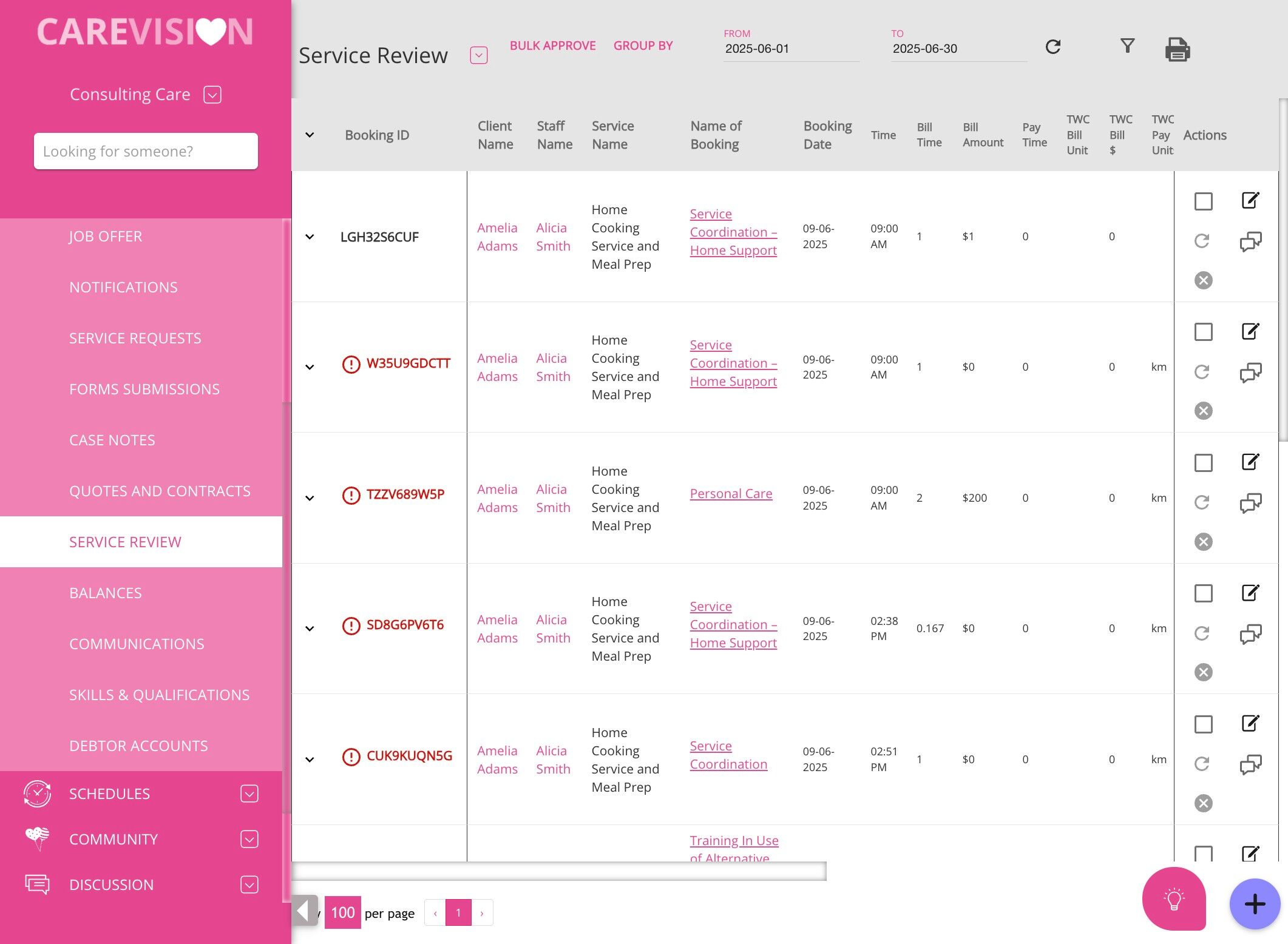Click the 'Looking for someone?' search field
Screen dimensions: 1288x944
pyautogui.click(x=146, y=151)
